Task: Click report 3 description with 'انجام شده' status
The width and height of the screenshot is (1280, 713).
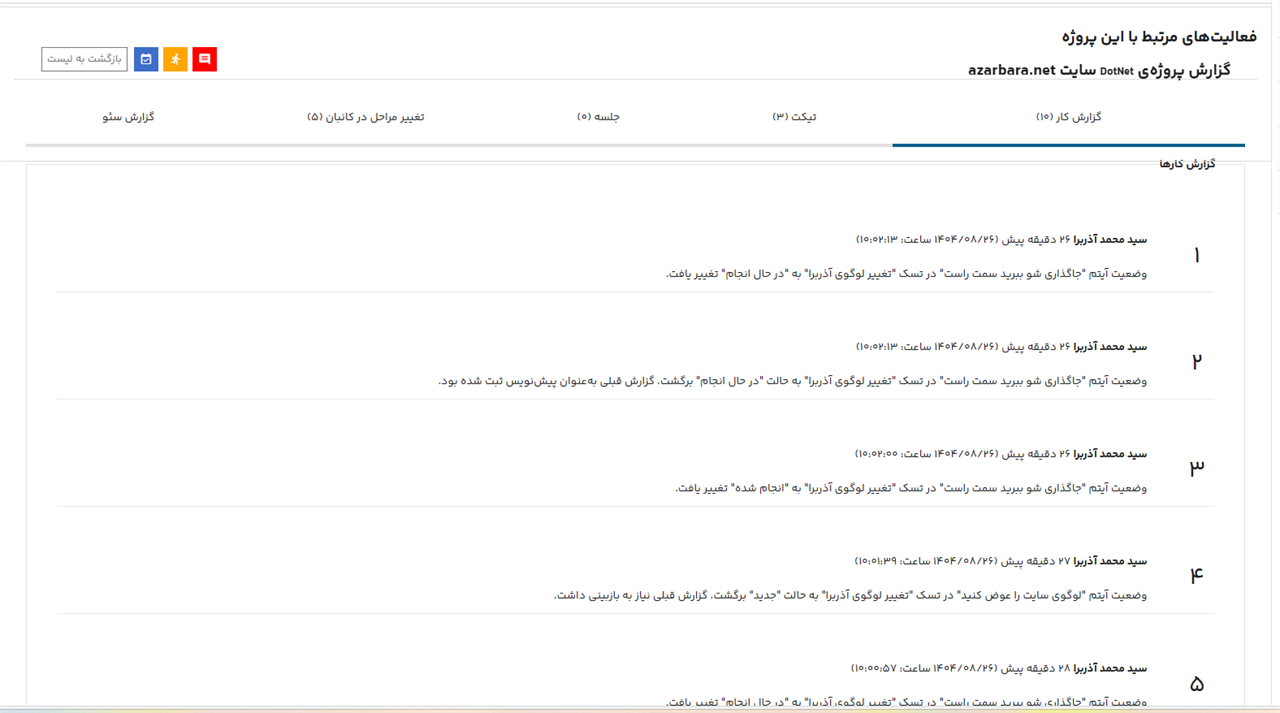Action: coord(910,488)
